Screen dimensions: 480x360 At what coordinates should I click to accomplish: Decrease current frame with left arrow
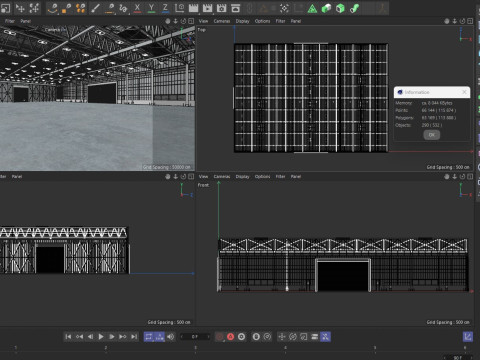click(182, 337)
